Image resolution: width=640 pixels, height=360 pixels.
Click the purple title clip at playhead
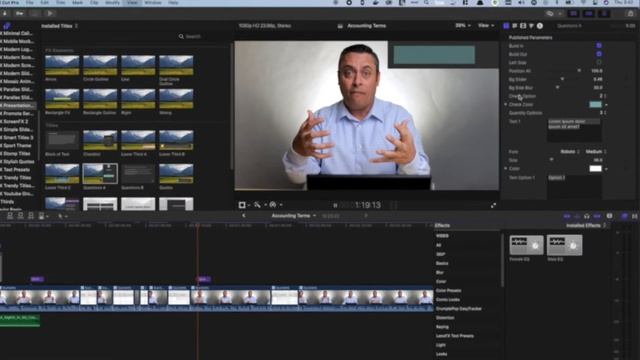click(204, 279)
